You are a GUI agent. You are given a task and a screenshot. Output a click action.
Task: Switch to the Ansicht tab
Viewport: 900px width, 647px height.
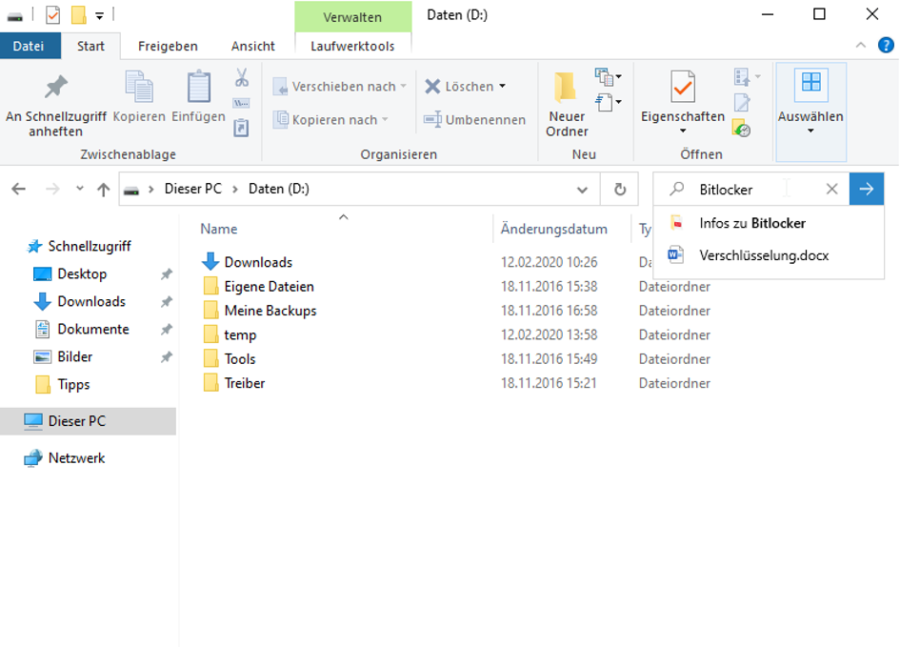point(253,45)
